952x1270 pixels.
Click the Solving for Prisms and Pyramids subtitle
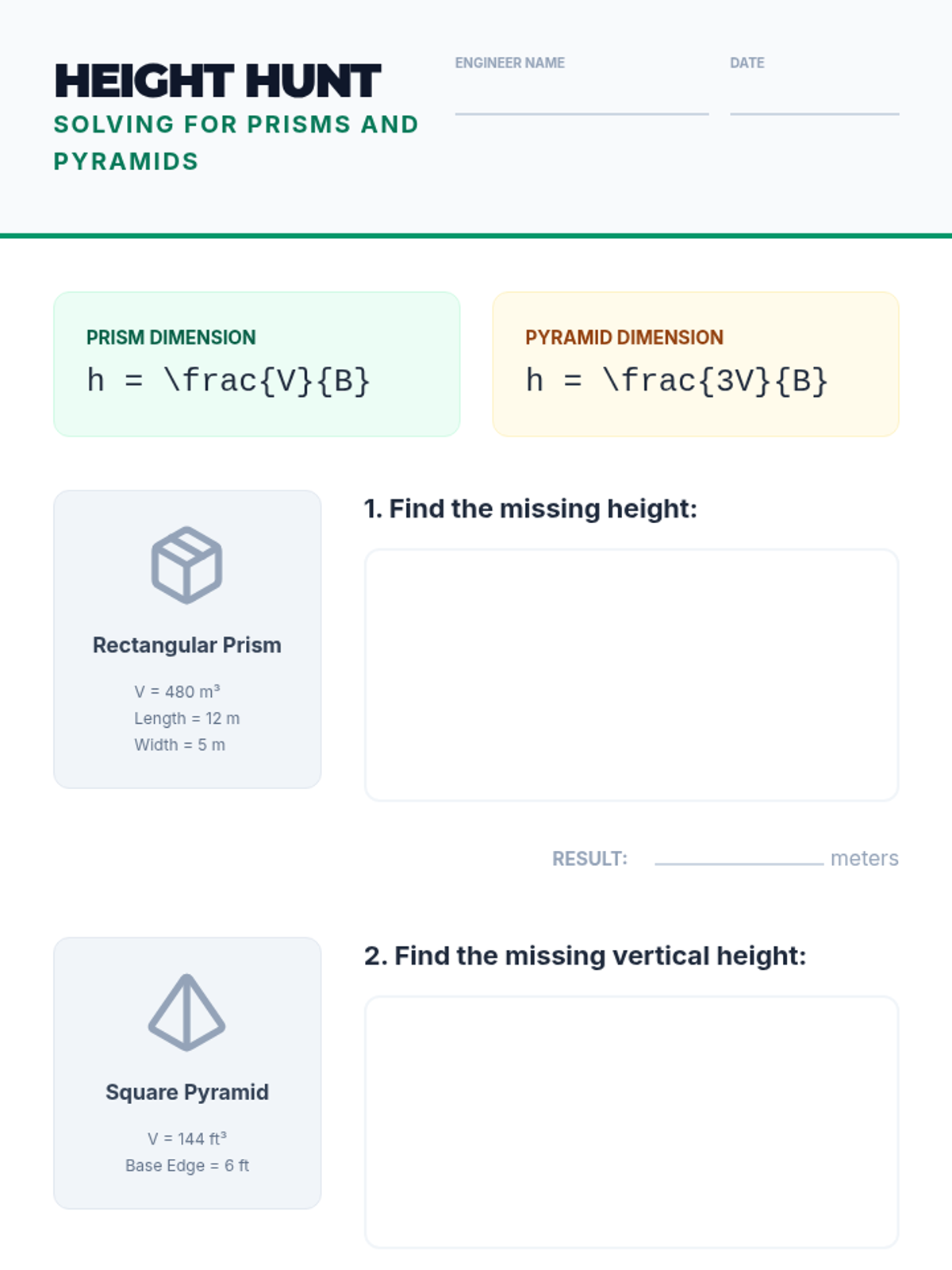(x=236, y=143)
